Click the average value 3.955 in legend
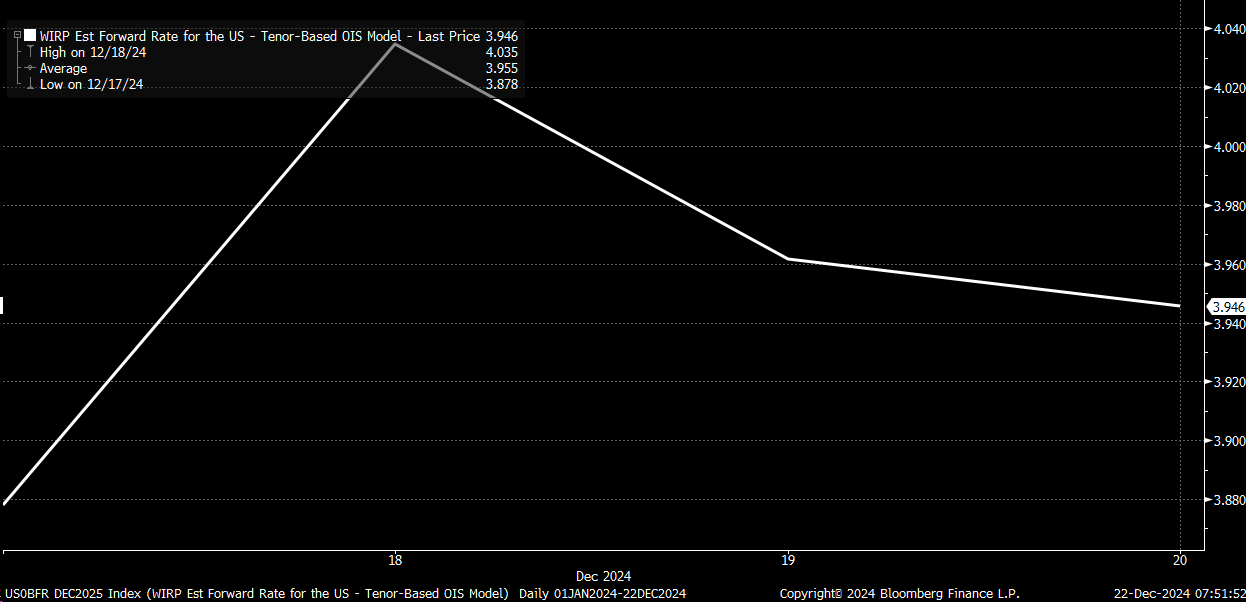 tap(502, 68)
